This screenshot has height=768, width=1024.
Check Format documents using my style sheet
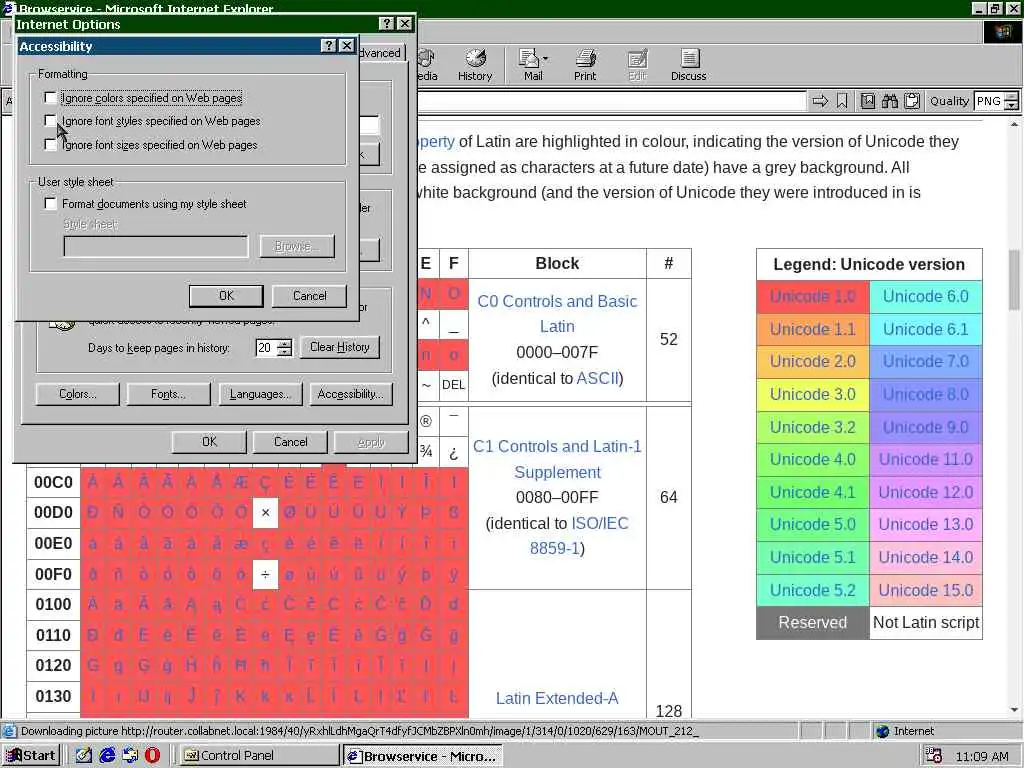(50, 203)
